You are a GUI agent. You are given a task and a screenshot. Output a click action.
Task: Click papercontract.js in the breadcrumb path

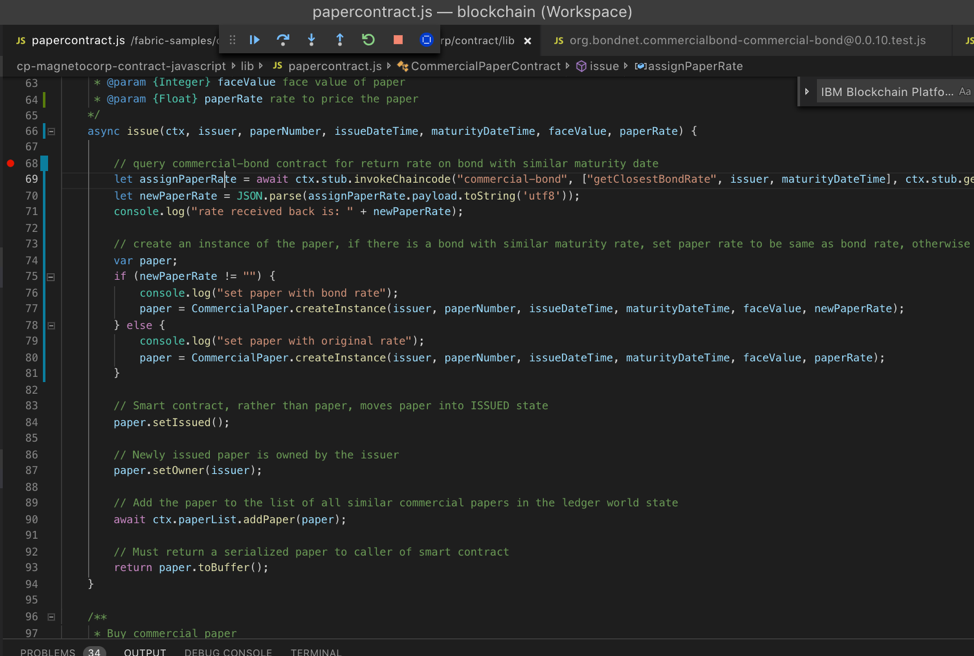(x=335, y=66)
